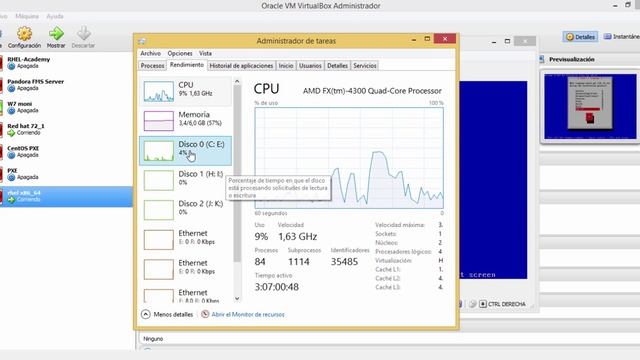Click the Ninguno text in VirtualBox details

click(153, 339)
